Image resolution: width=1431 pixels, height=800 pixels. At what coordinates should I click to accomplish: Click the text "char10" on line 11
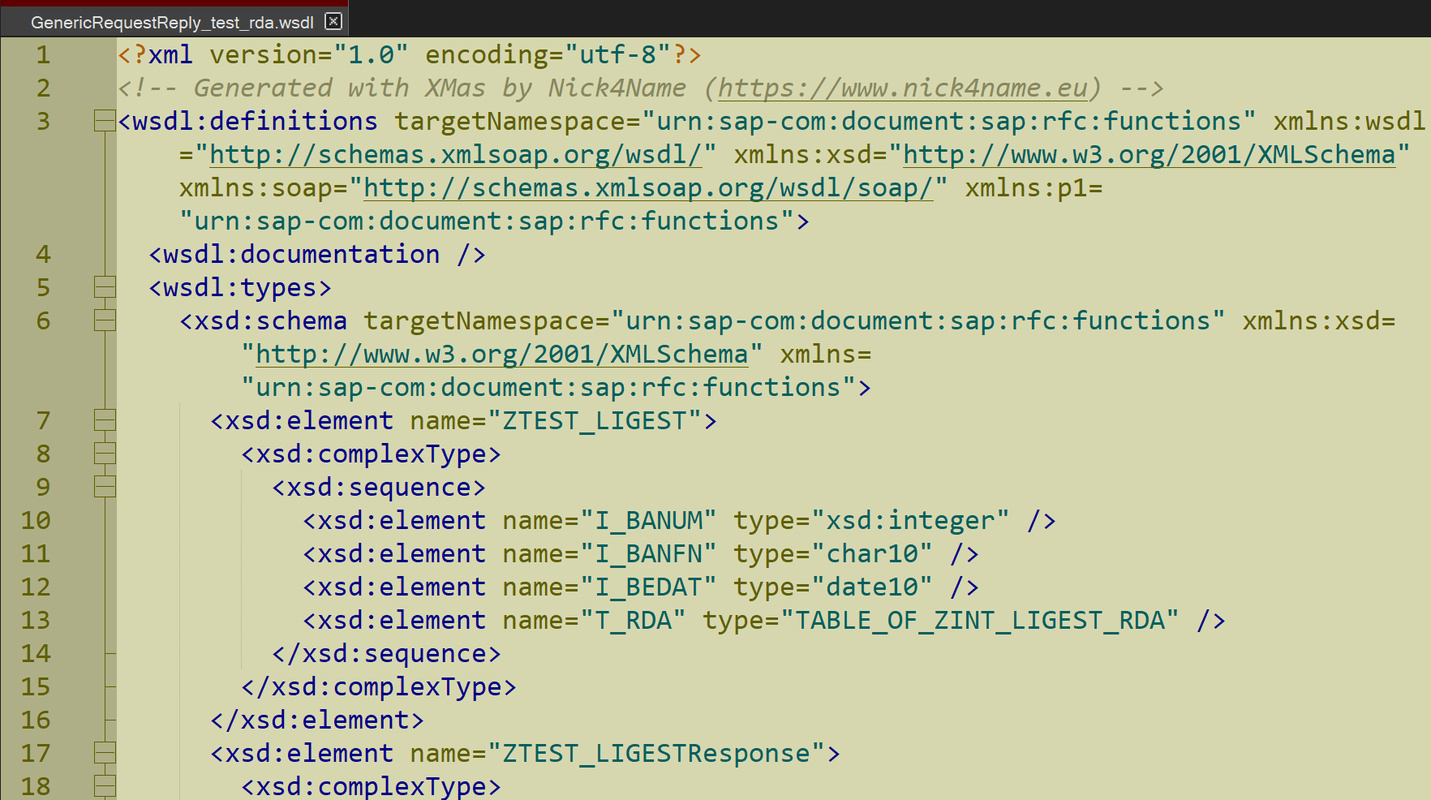(872, 553)
